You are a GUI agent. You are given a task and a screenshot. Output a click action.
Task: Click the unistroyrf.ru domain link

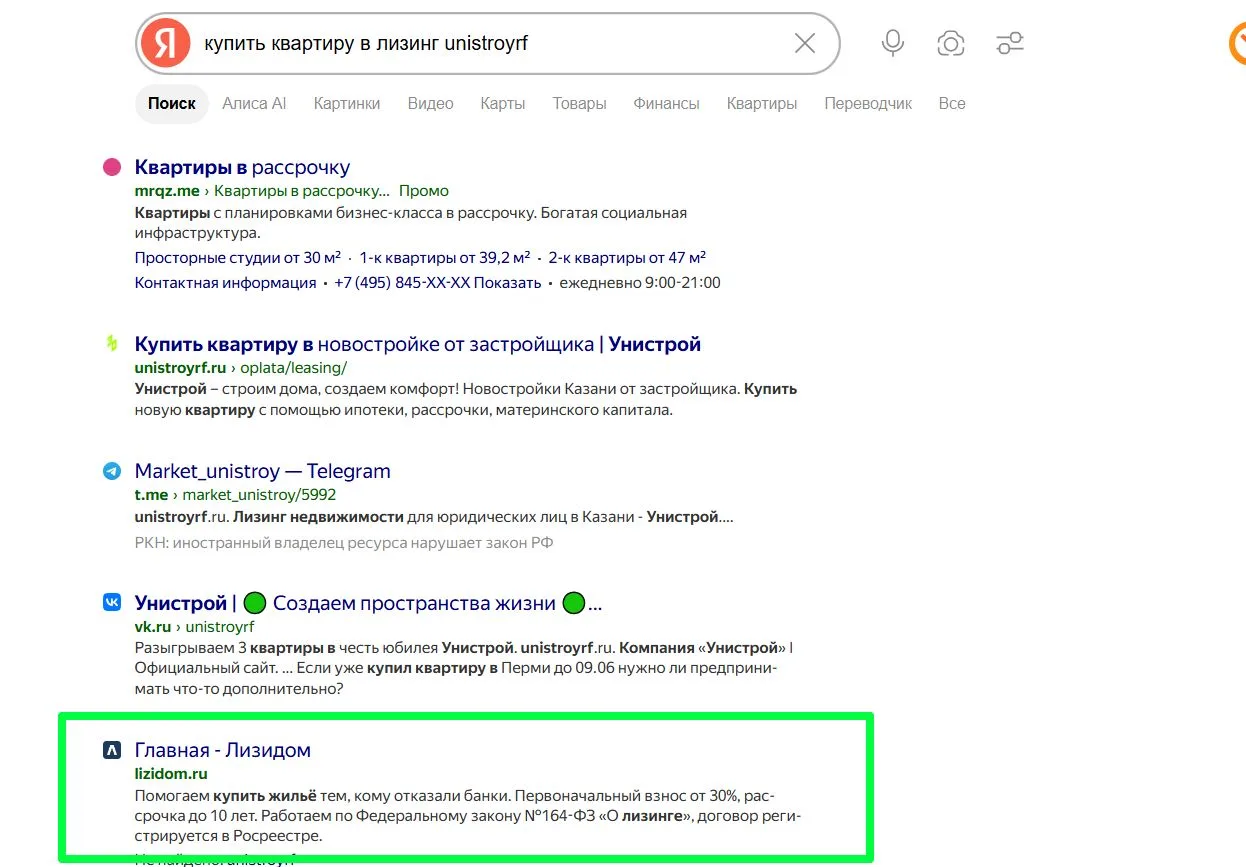click(182, 368)
